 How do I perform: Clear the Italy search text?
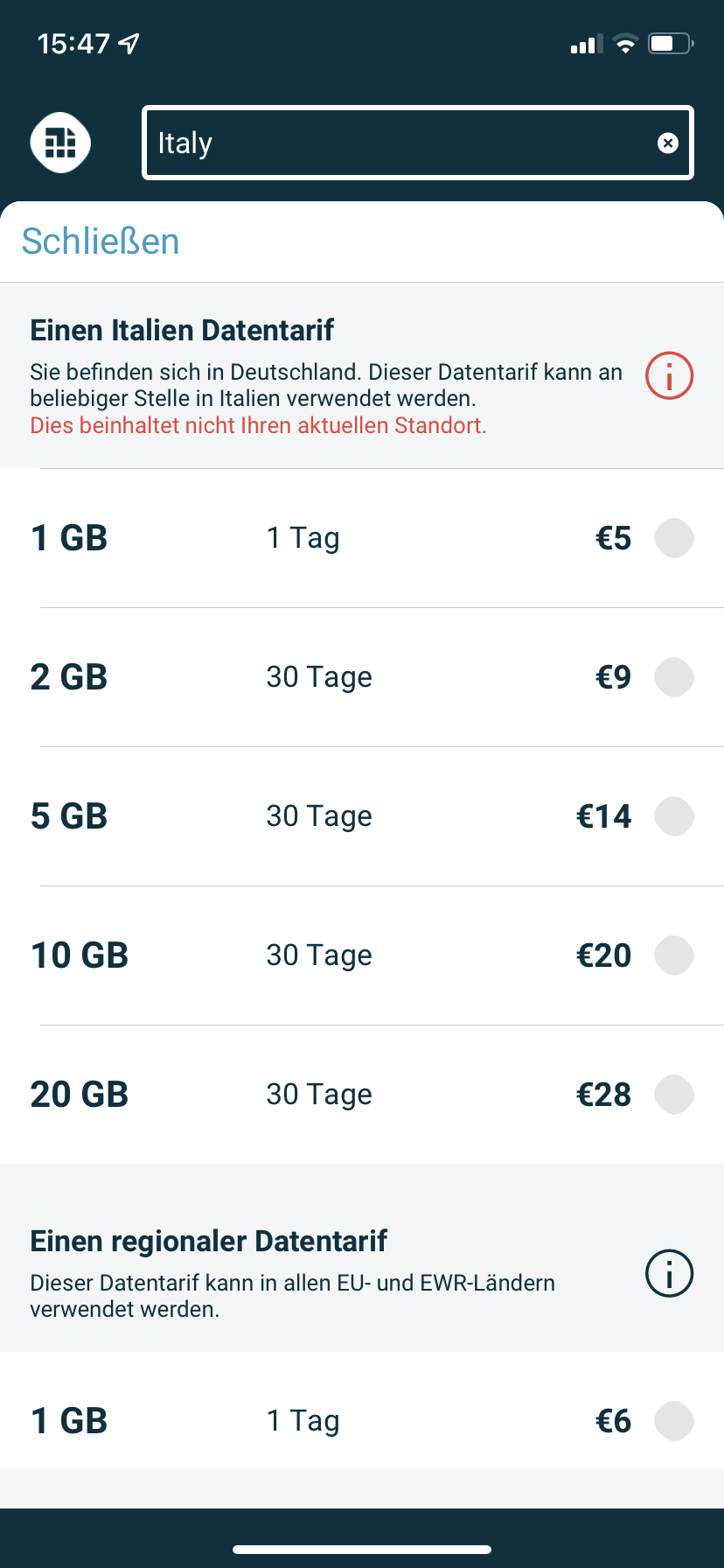click(667, 143)
